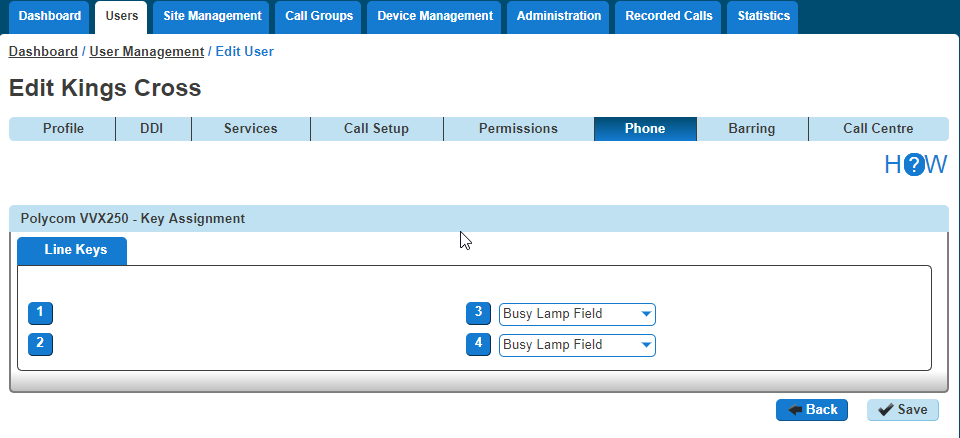The image size is (960, 438).
Task: Click the User Management breadcrumb link
Action: click(x=146, y=51)
